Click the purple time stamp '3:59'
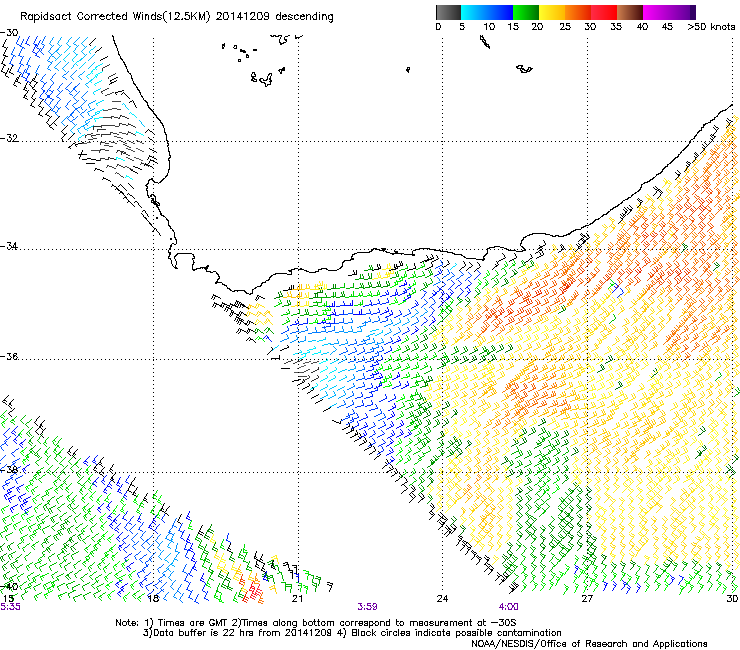 coord(367,607)
